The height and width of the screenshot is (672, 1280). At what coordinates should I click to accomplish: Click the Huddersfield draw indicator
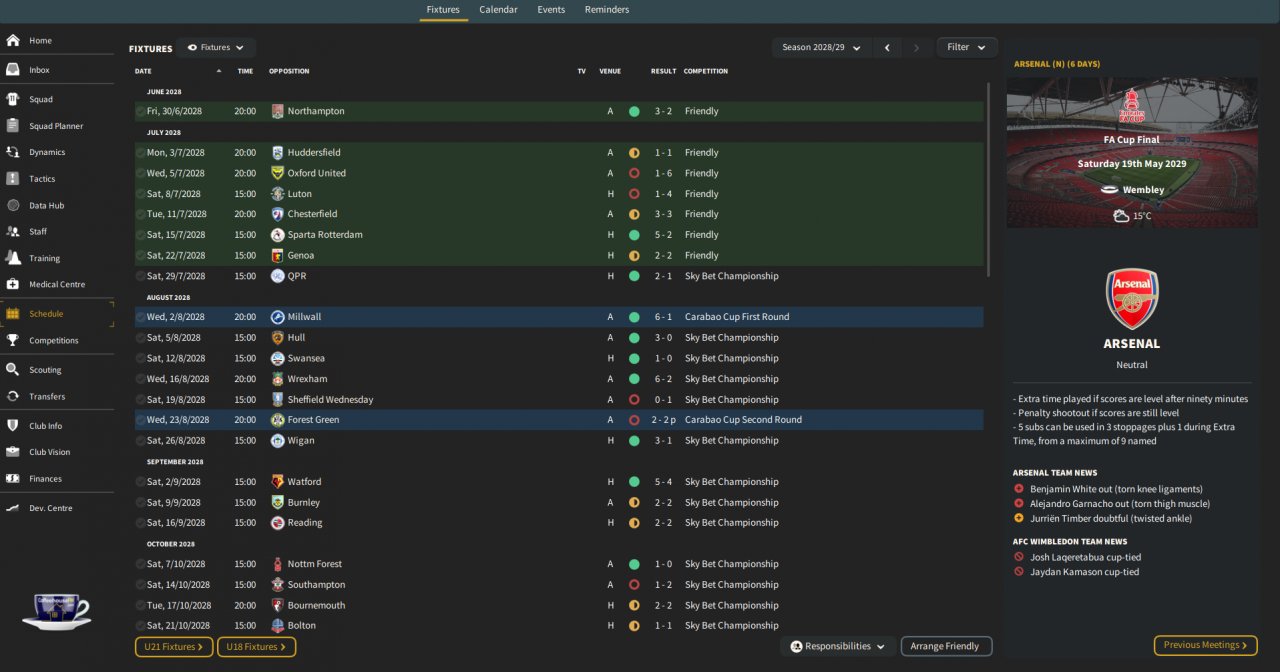click(634, 153)
